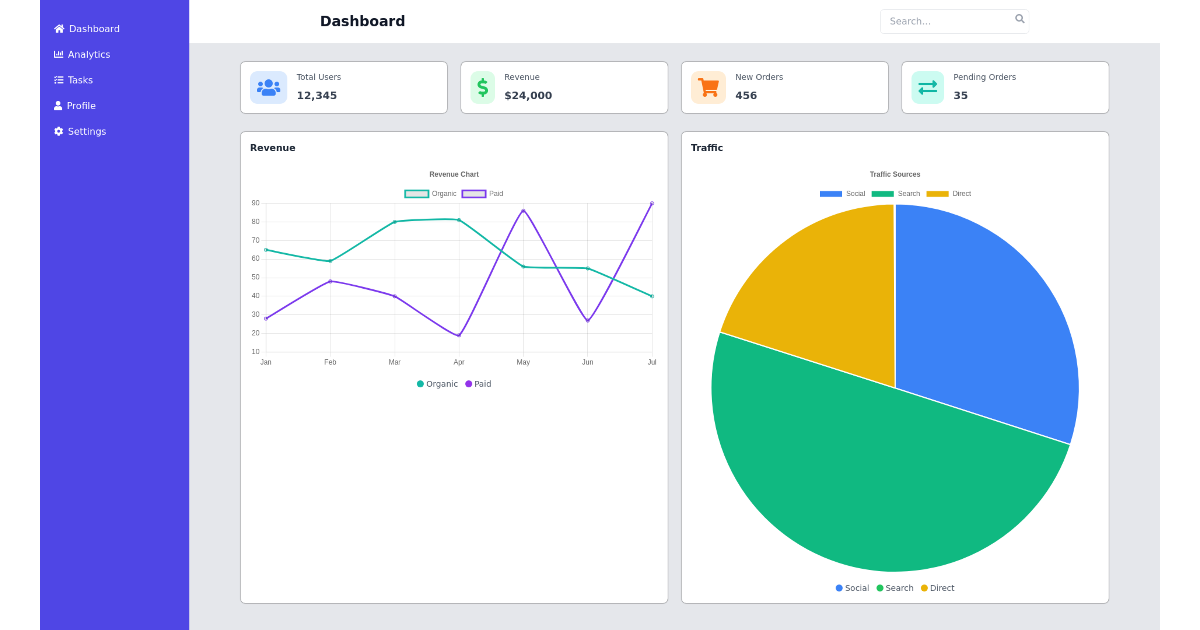Select the Dashboard home icon

60,29
